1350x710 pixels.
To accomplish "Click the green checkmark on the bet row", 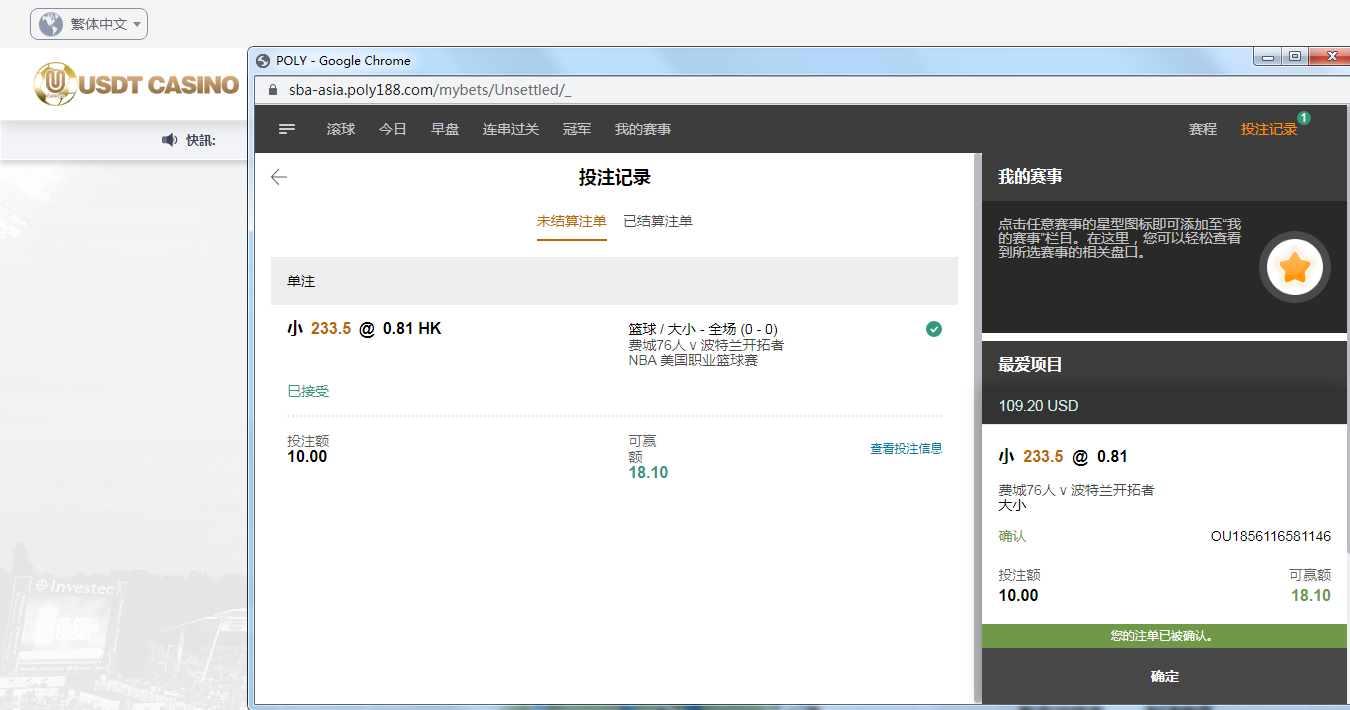I will 934,329.
